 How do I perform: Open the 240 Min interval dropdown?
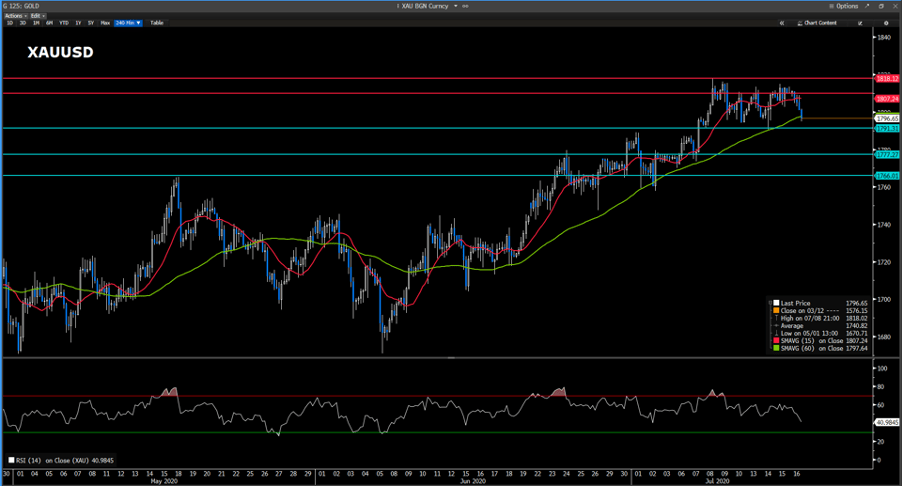tap(128, 23)
